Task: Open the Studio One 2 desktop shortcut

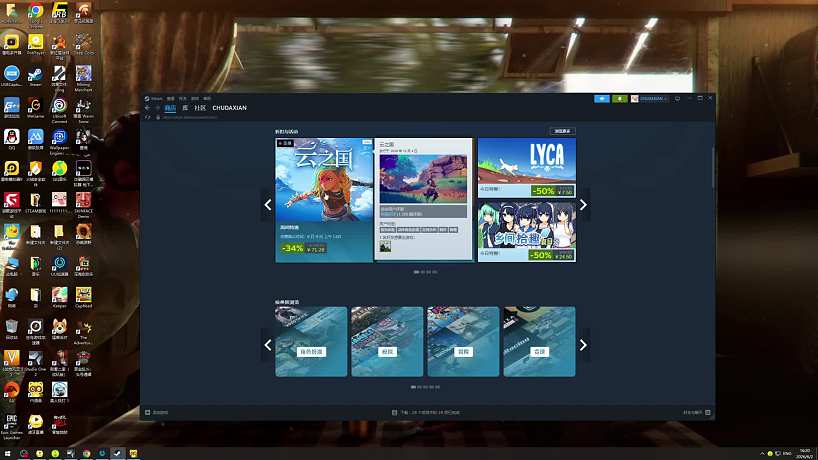Action: [35, 364]
